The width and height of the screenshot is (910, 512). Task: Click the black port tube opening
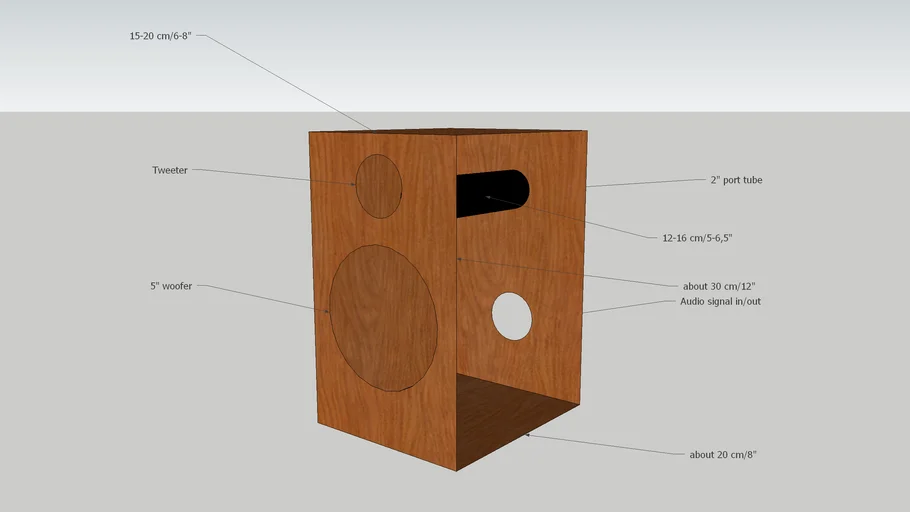(x=490, y=193)
